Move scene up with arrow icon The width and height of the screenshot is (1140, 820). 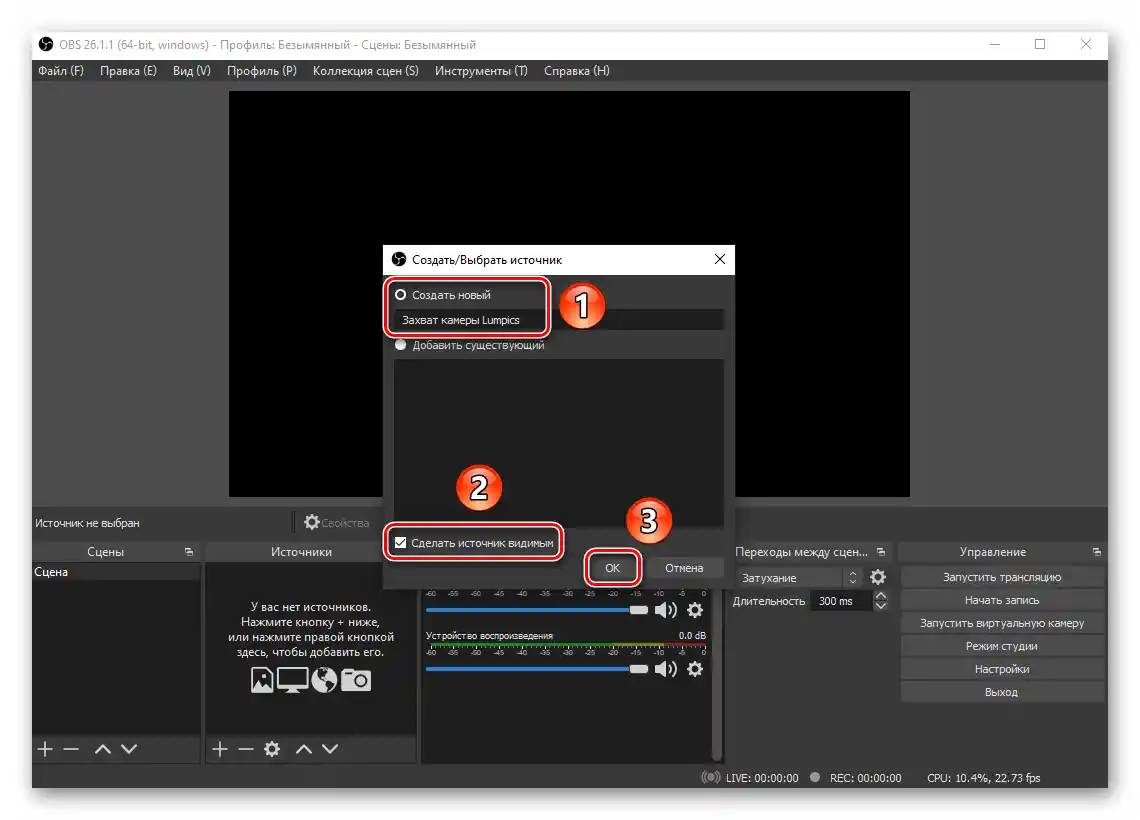103,749
